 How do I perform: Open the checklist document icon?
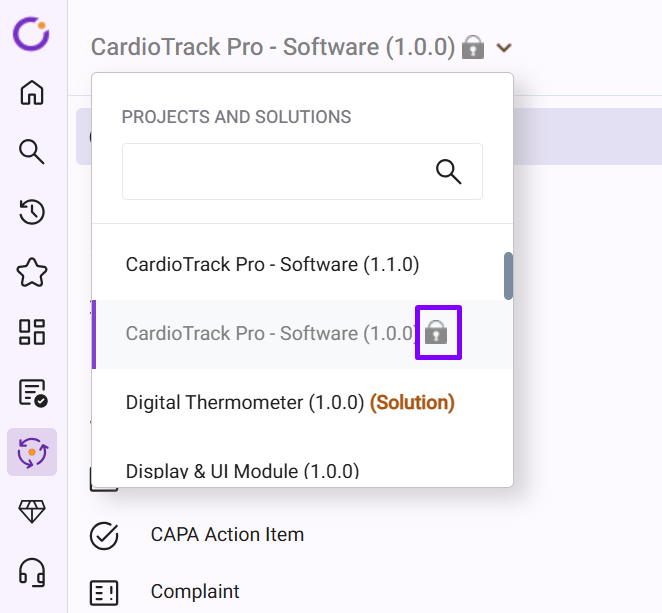tap(32, 392)
